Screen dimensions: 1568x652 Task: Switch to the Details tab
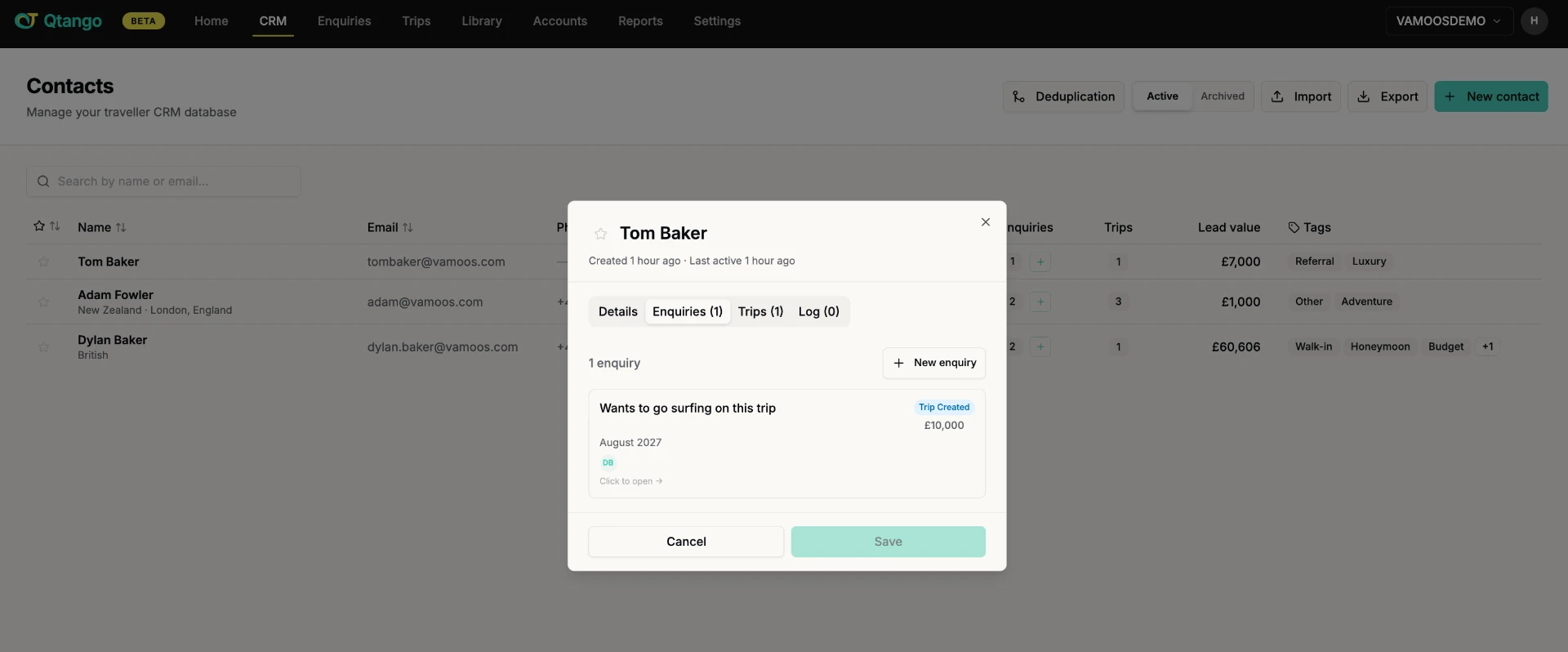[618, 311]
